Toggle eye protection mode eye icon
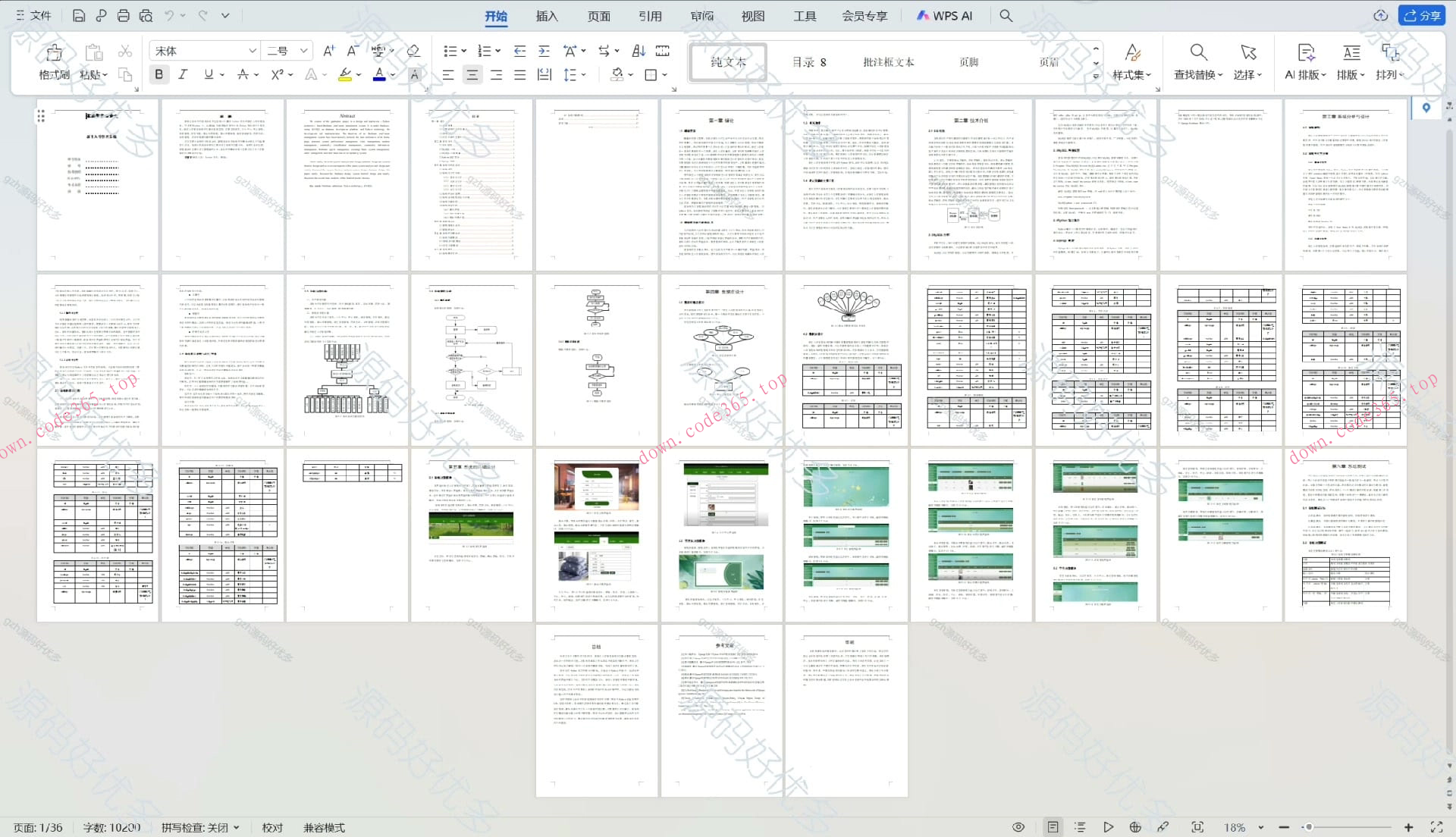The width and height of the screenshot is (1456, 837). [x=1018, y=827]
